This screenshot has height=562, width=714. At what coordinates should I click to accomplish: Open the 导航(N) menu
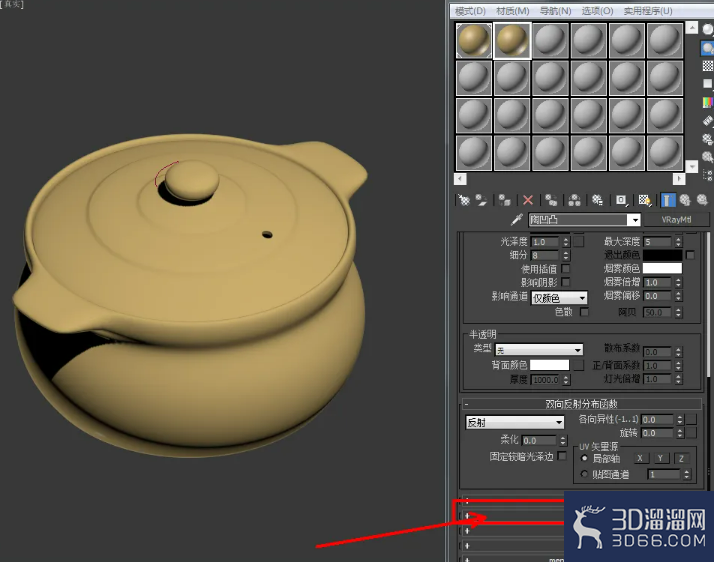tap(555, 11)
